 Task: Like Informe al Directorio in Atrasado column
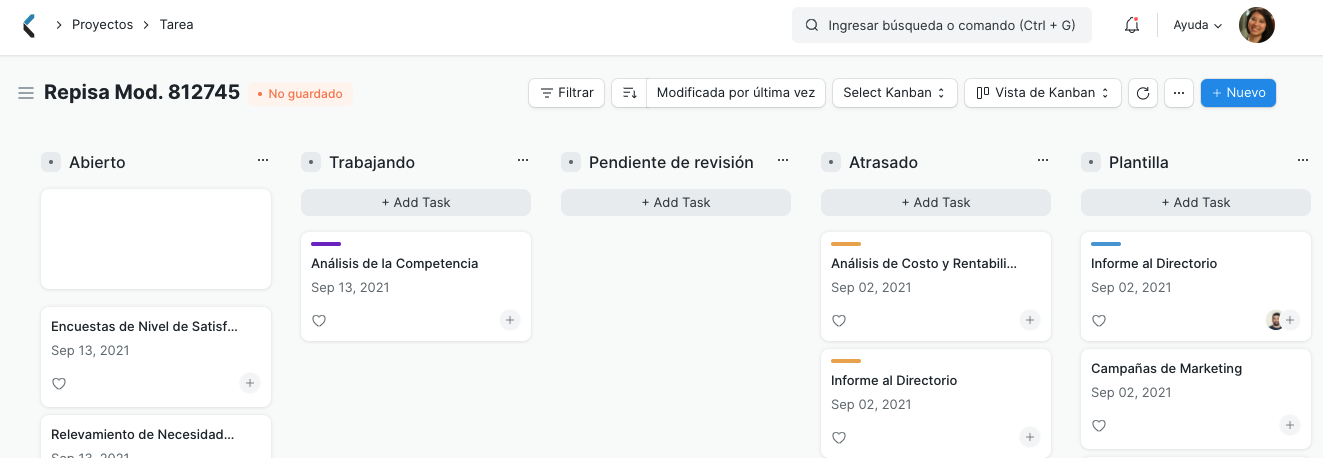tap(839, 437)
